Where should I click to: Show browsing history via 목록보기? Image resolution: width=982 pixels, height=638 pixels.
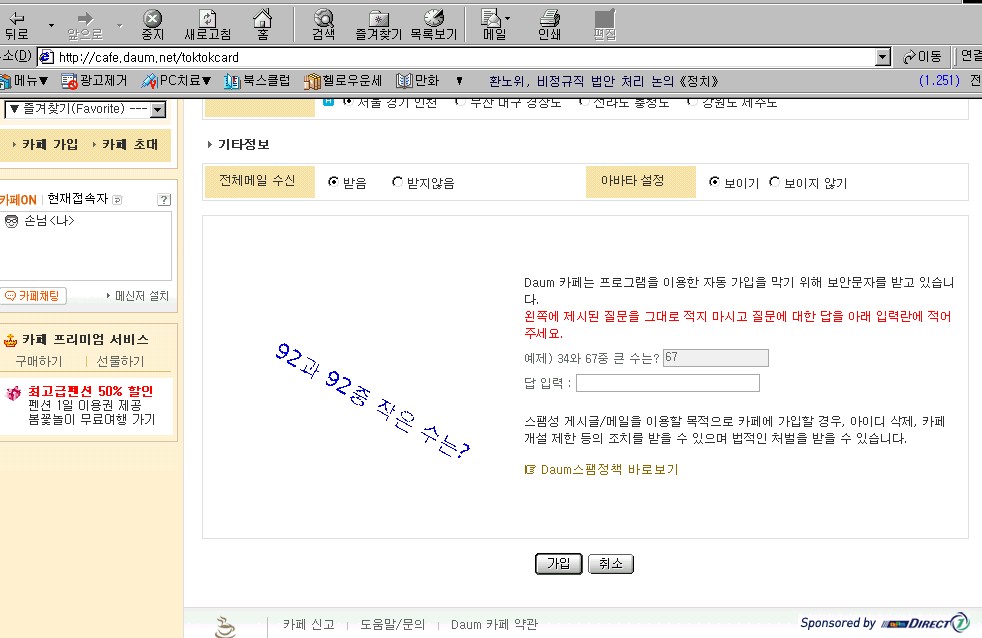pos(433,24)
